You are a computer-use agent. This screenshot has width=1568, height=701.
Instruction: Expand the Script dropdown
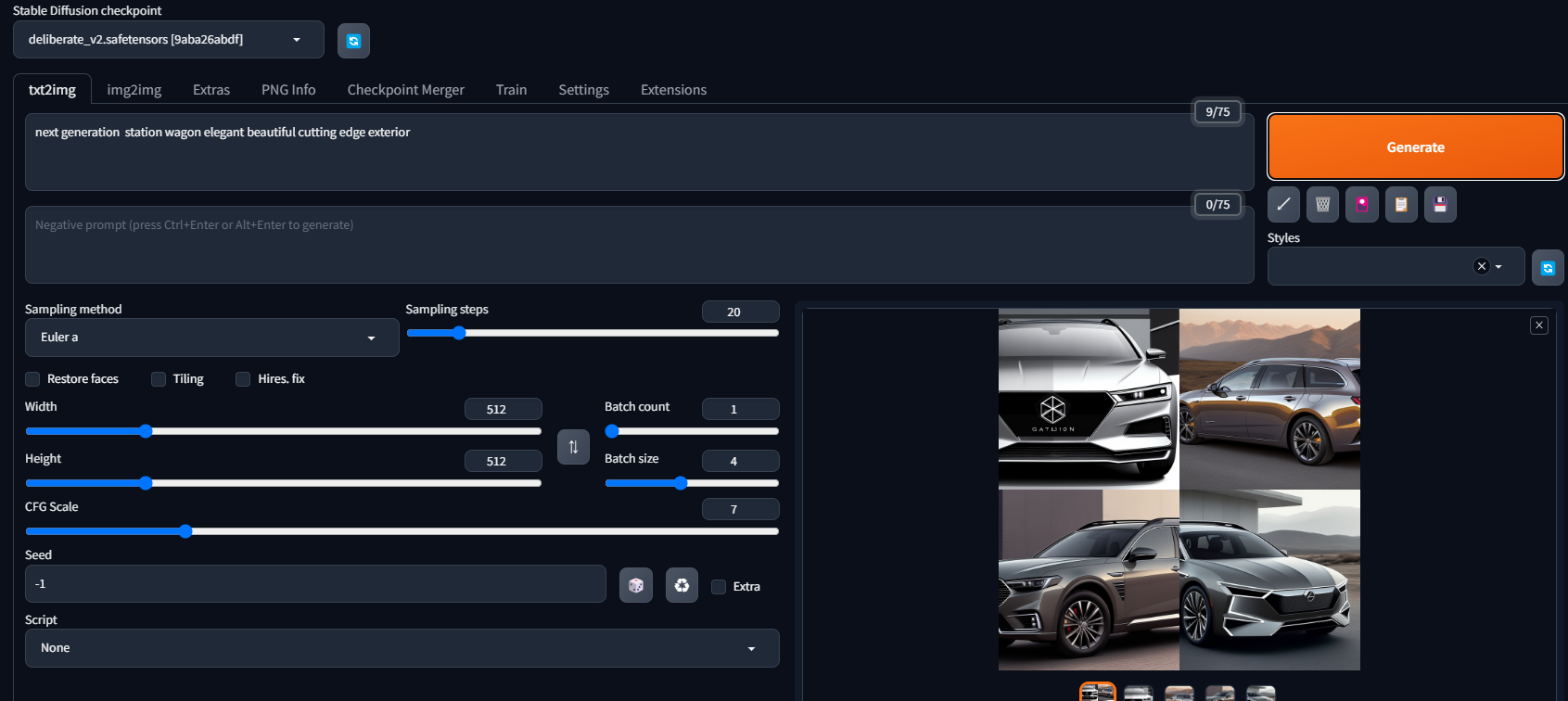(402, 648)
